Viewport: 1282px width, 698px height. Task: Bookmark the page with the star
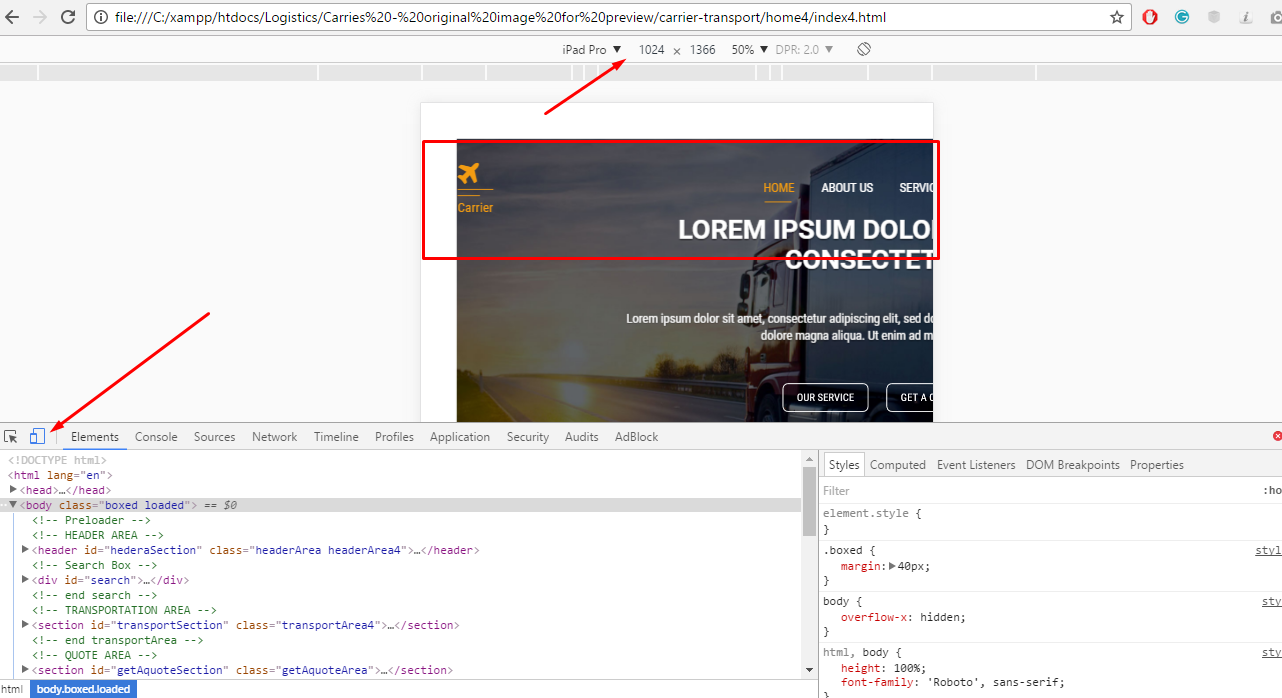click(x=1116, y=17)
